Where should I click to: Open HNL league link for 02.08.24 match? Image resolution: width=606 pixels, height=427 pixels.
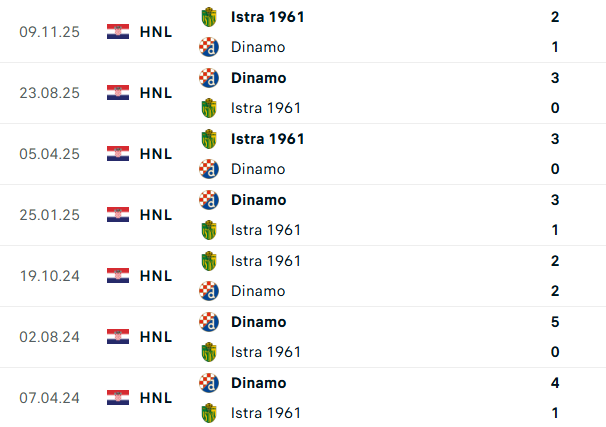[156, 336]
